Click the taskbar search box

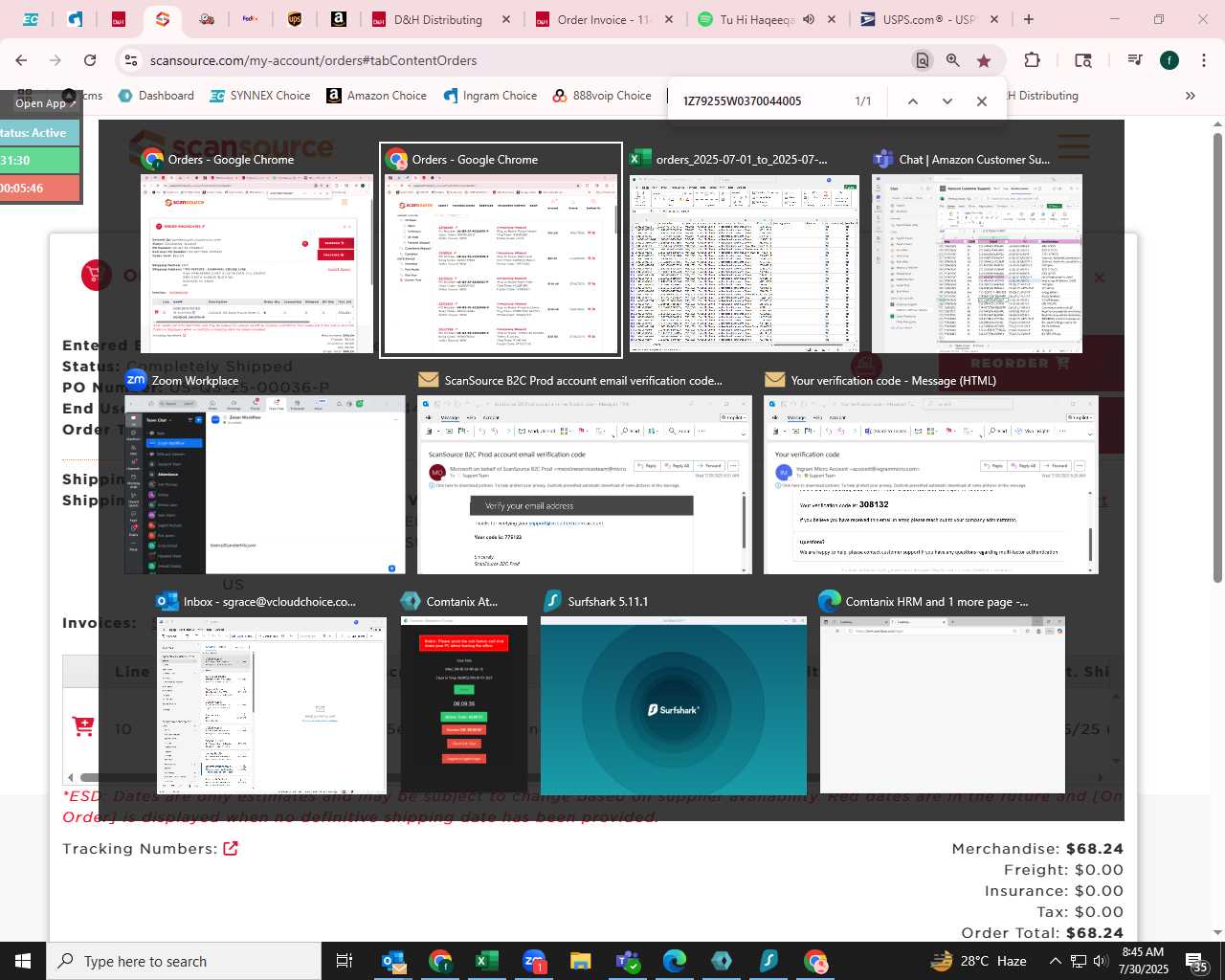[x=184, y=961]
